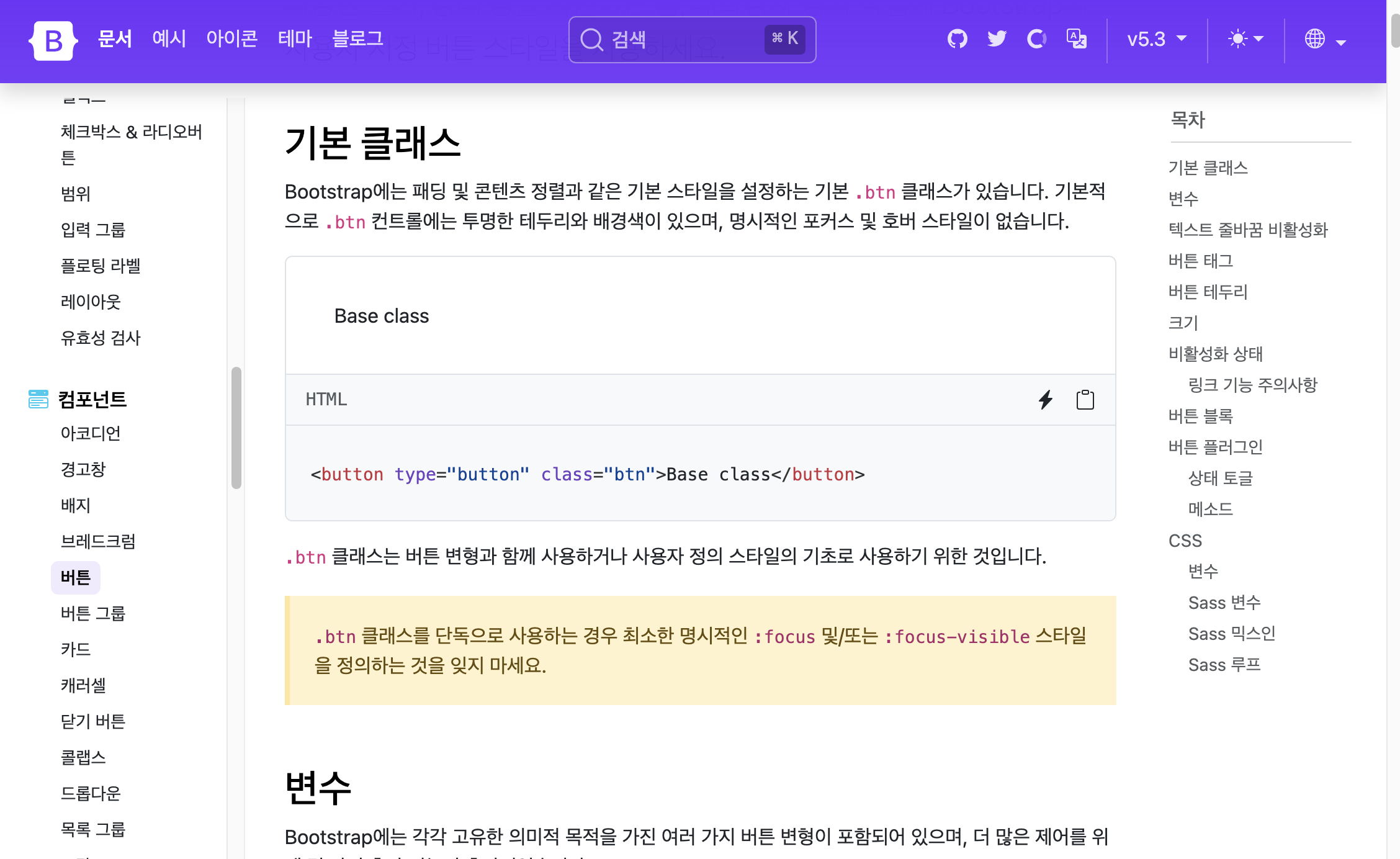Image resolution: width=1400 pixels, height=859 pixels.
Task: Jump to 비활성화 상태 in table of contents
Action: (x=1215, y=354)
